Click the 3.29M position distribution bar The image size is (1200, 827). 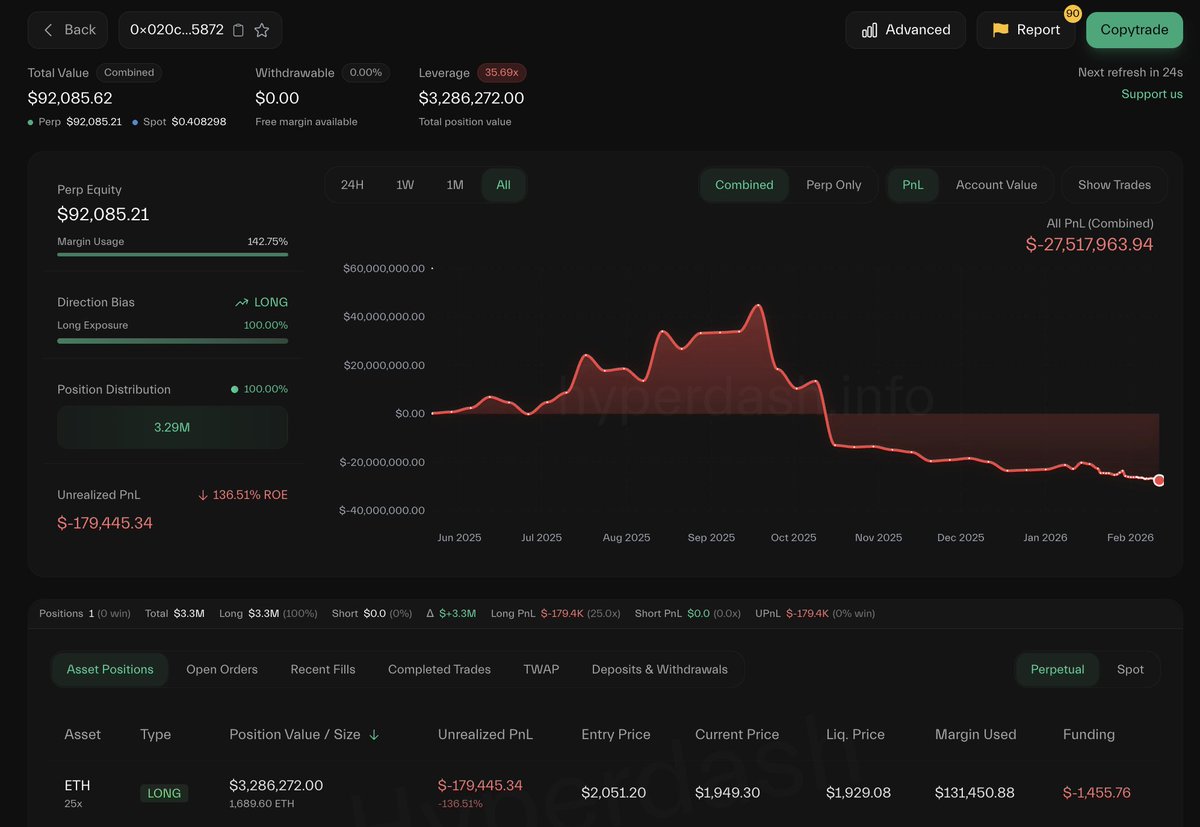(x=172, y=427)
